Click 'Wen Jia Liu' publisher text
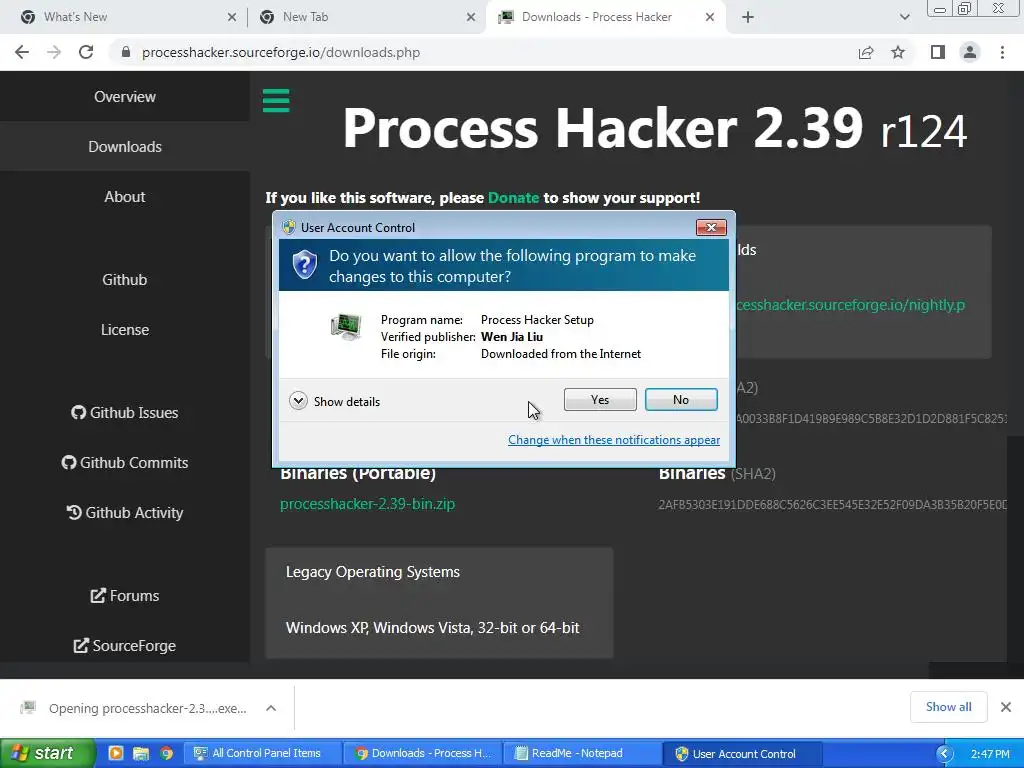The height and width of the screenshot is (768, 1024). click(x=512, y=337)
